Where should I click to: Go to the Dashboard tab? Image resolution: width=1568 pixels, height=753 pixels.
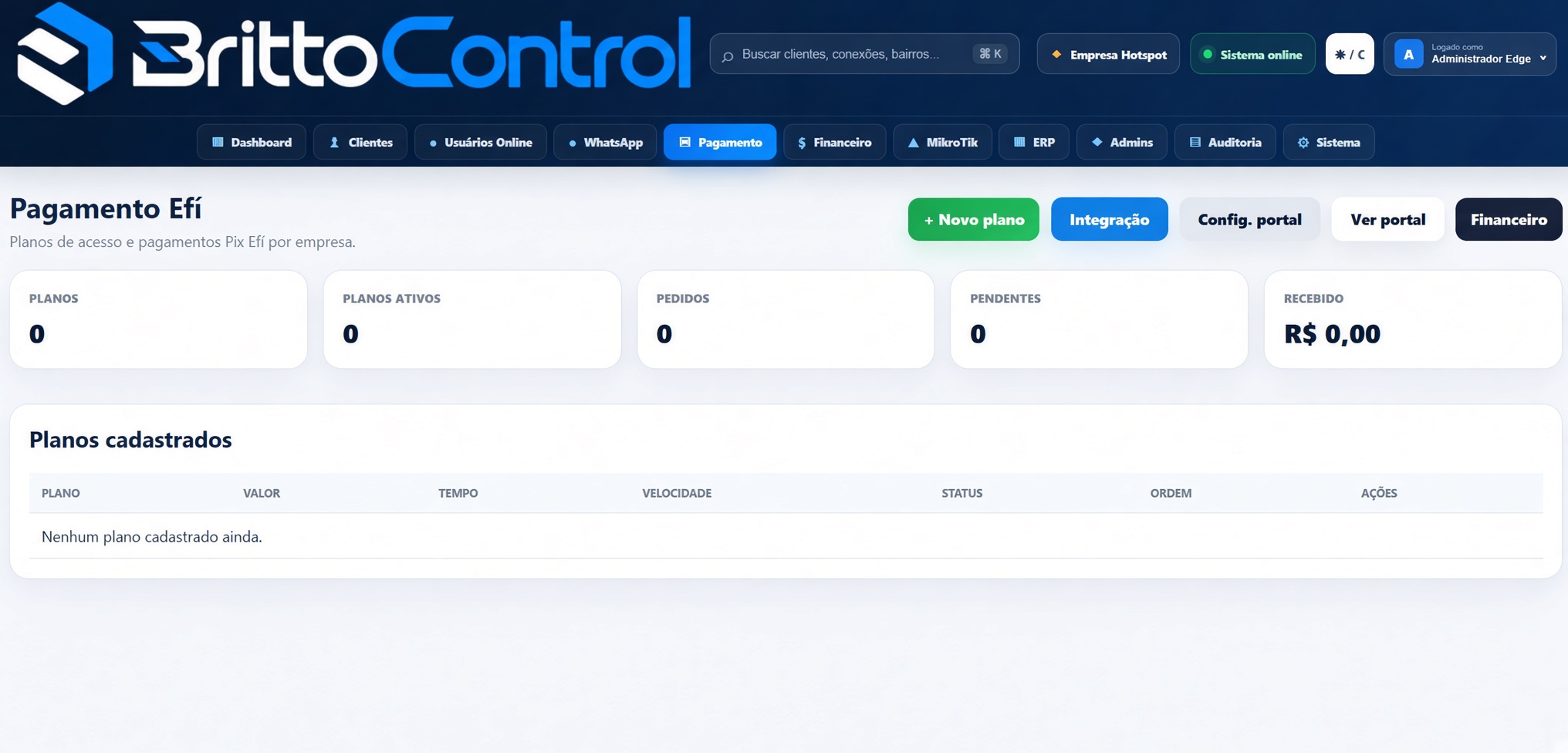tap(252, 142)
